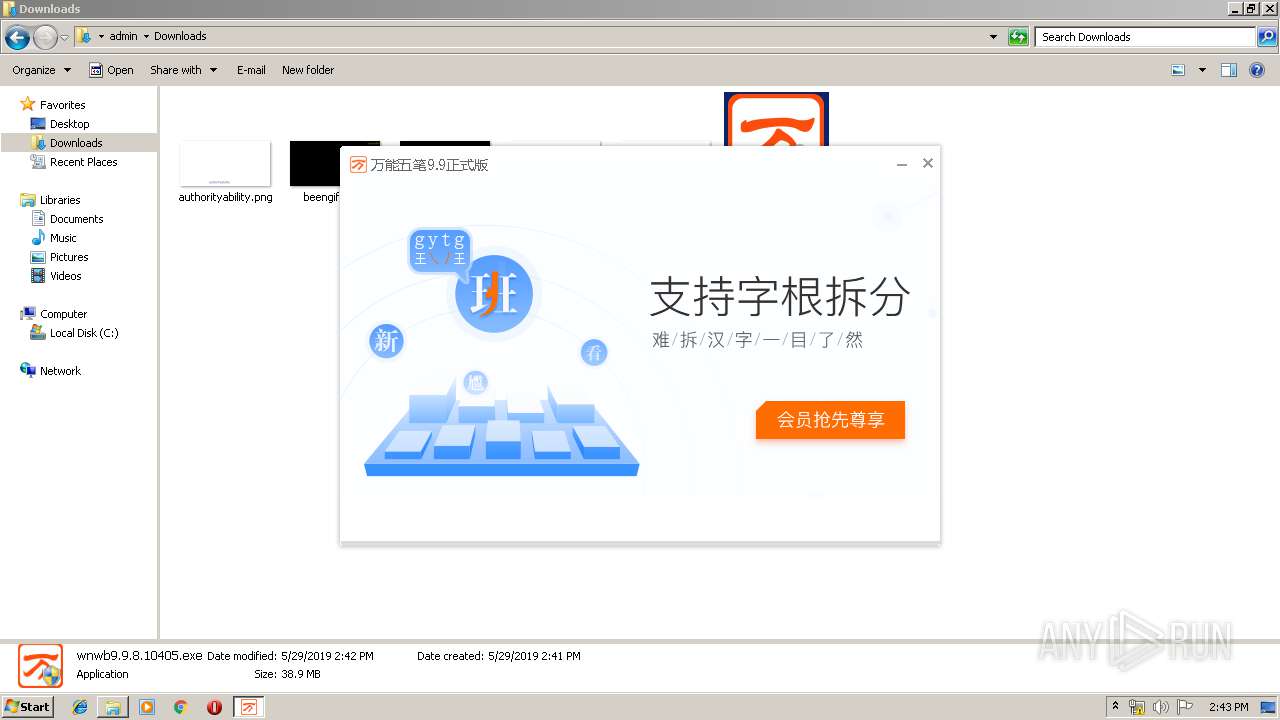Click E-mail in the toolbar
Viewport: 1280px width, 720px height.
pyautogui.click(x=251, y=70)
